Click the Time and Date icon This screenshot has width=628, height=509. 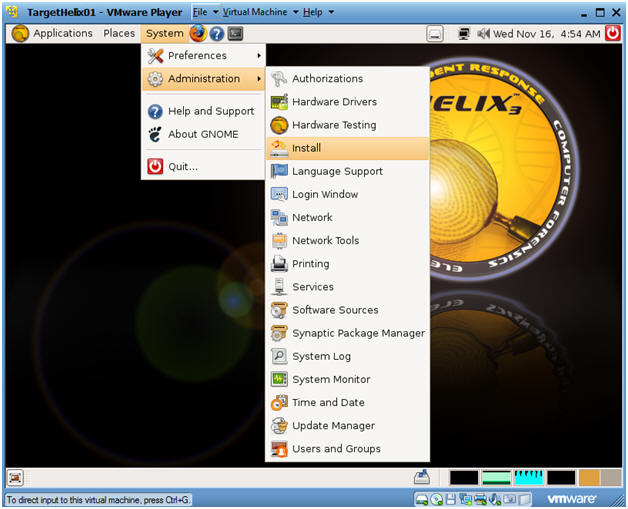click(279, 402)
